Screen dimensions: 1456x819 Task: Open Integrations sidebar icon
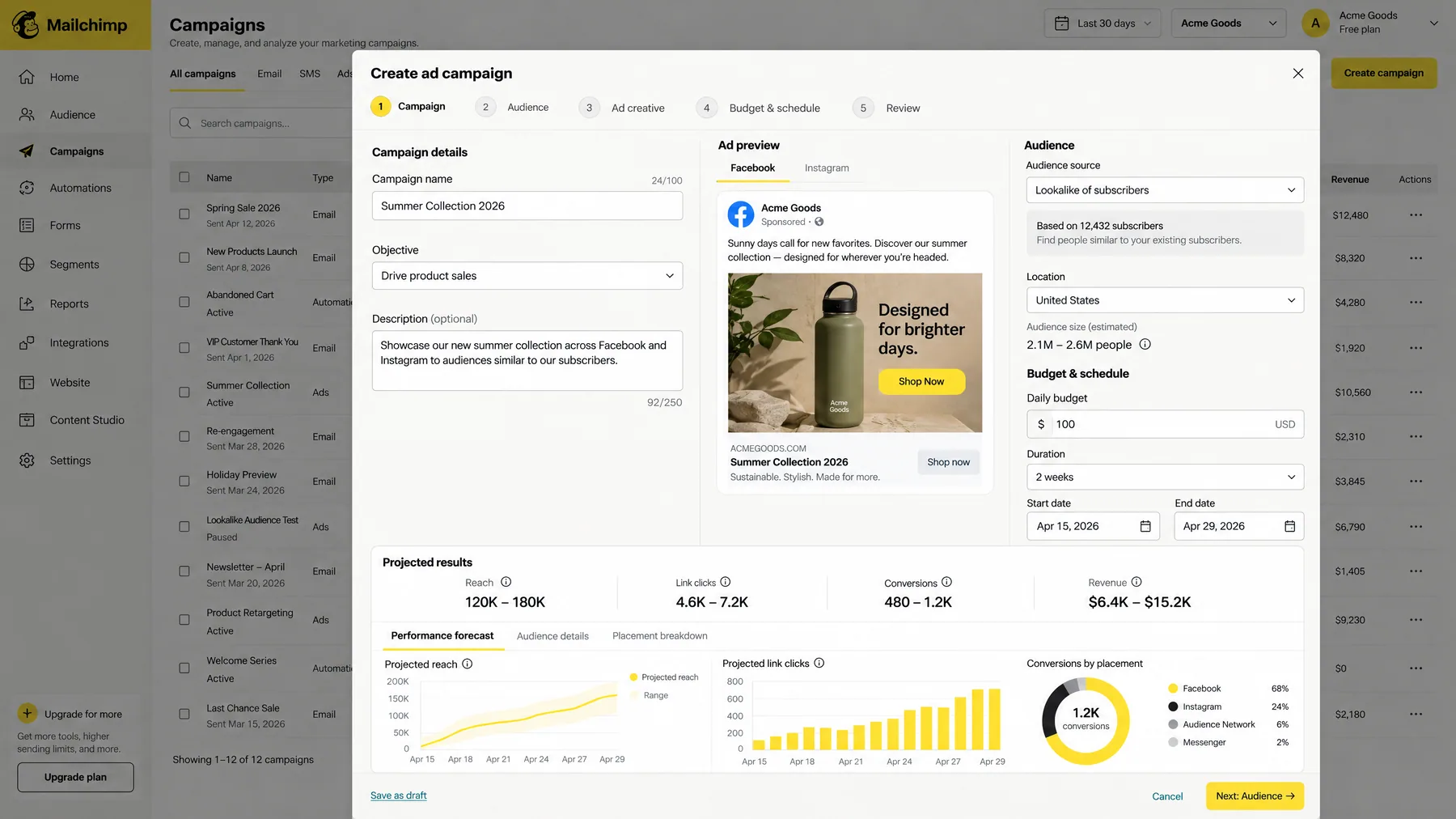click(x=27, y=343)
